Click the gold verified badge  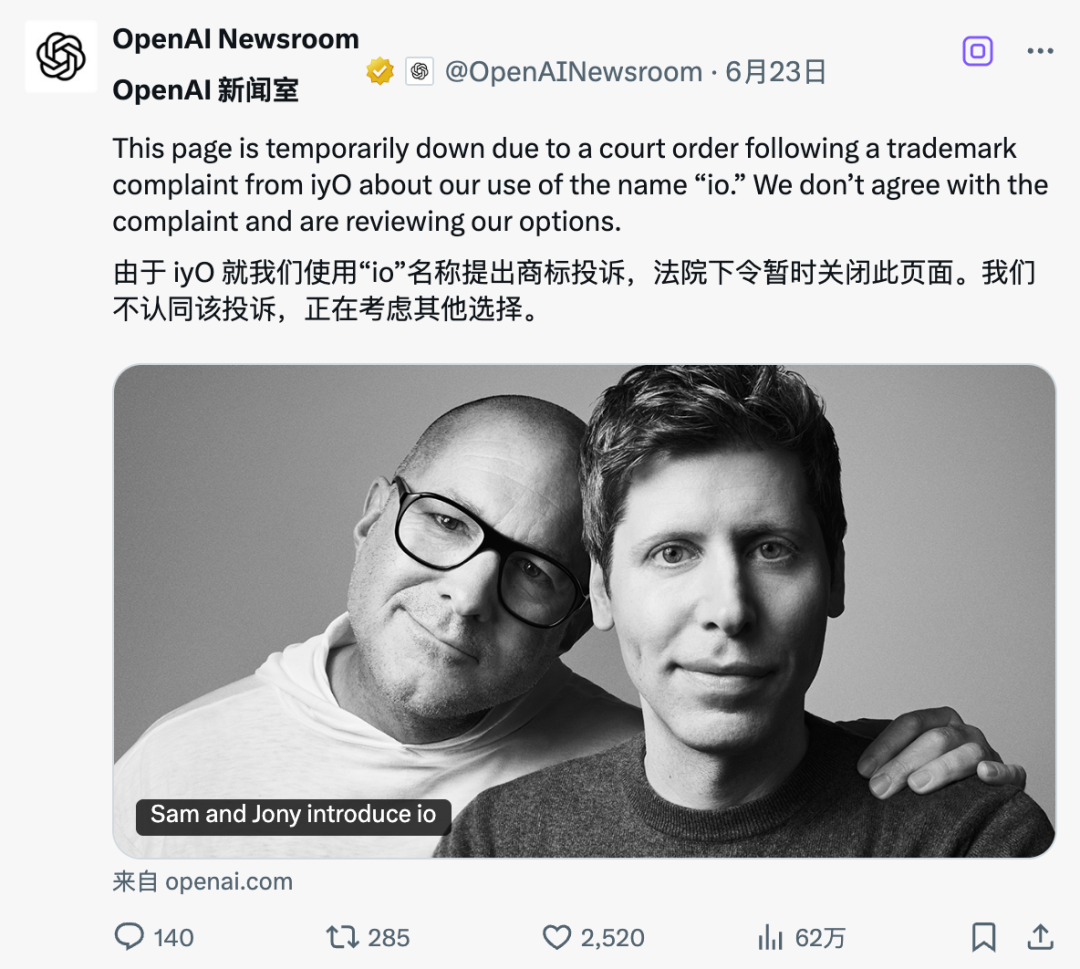[x=380, y=71]
